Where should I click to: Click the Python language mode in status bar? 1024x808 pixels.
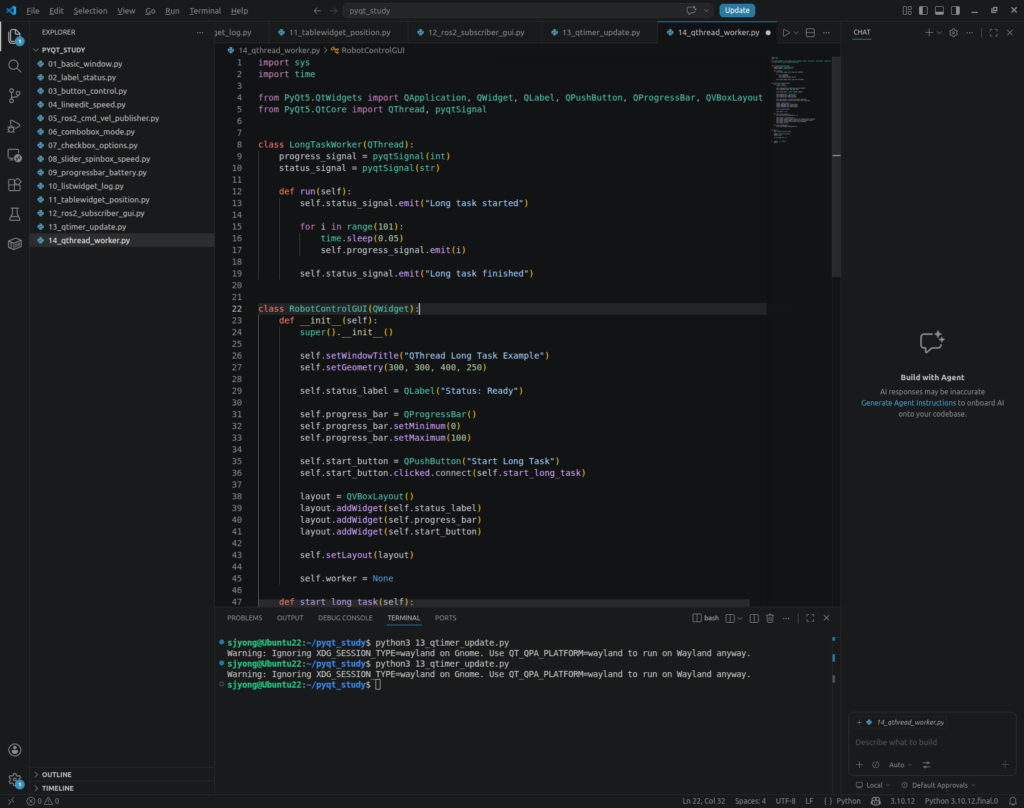[x=848, y=801]
